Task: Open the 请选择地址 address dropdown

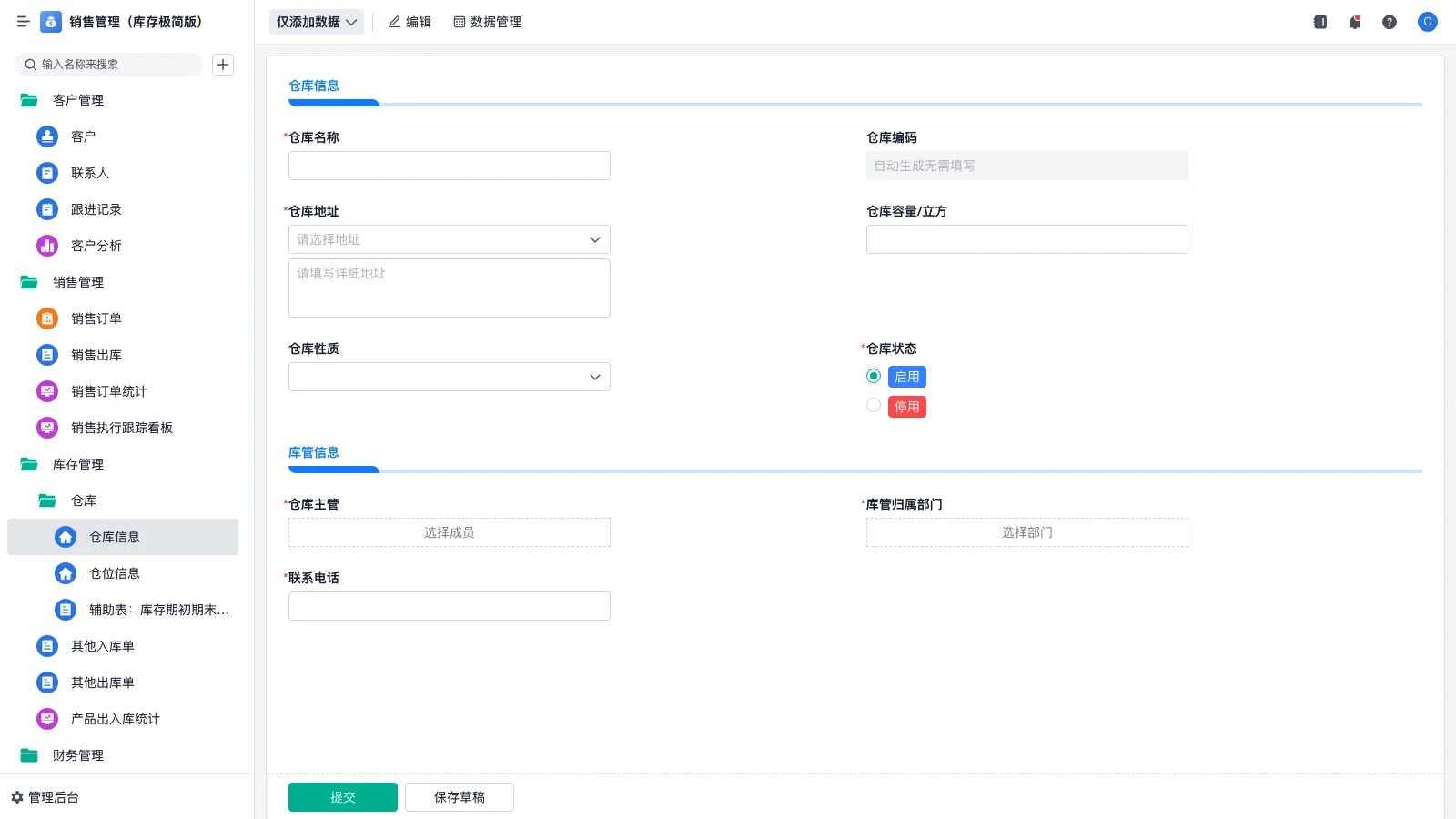Action: [x=449, y=239]
